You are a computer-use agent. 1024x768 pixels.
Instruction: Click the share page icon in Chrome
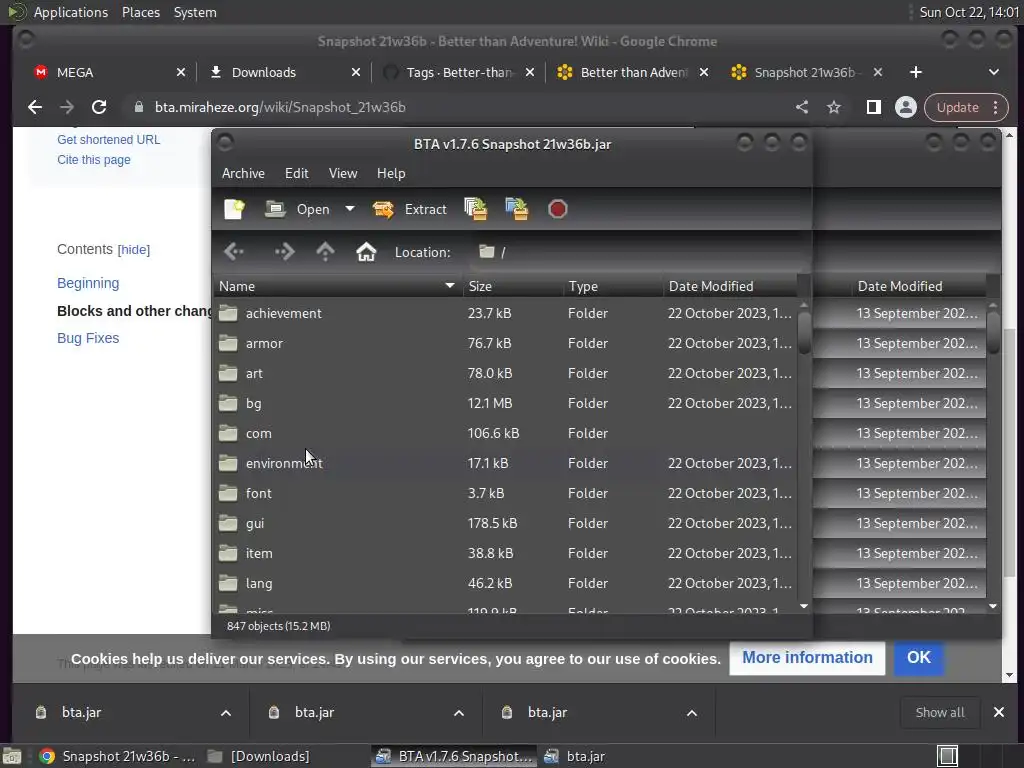click(802, 107)
